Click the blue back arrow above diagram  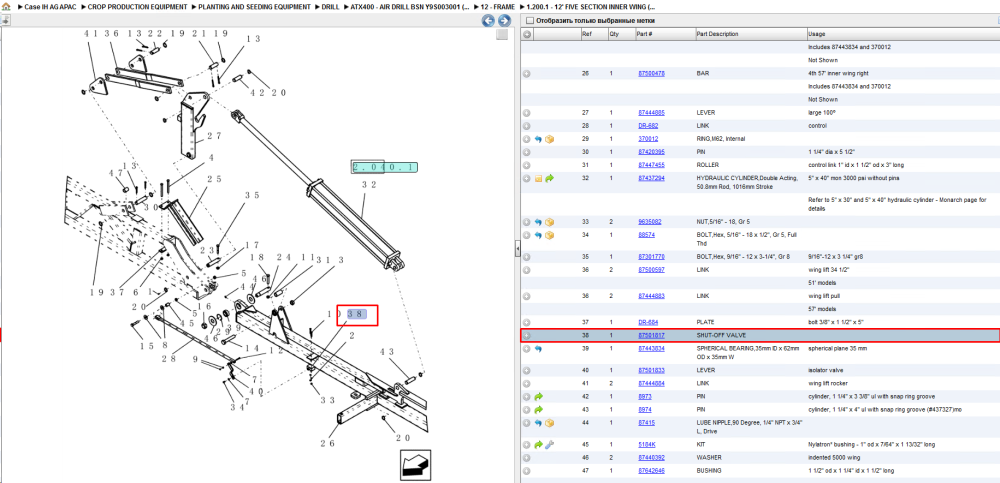coord(488,20)
